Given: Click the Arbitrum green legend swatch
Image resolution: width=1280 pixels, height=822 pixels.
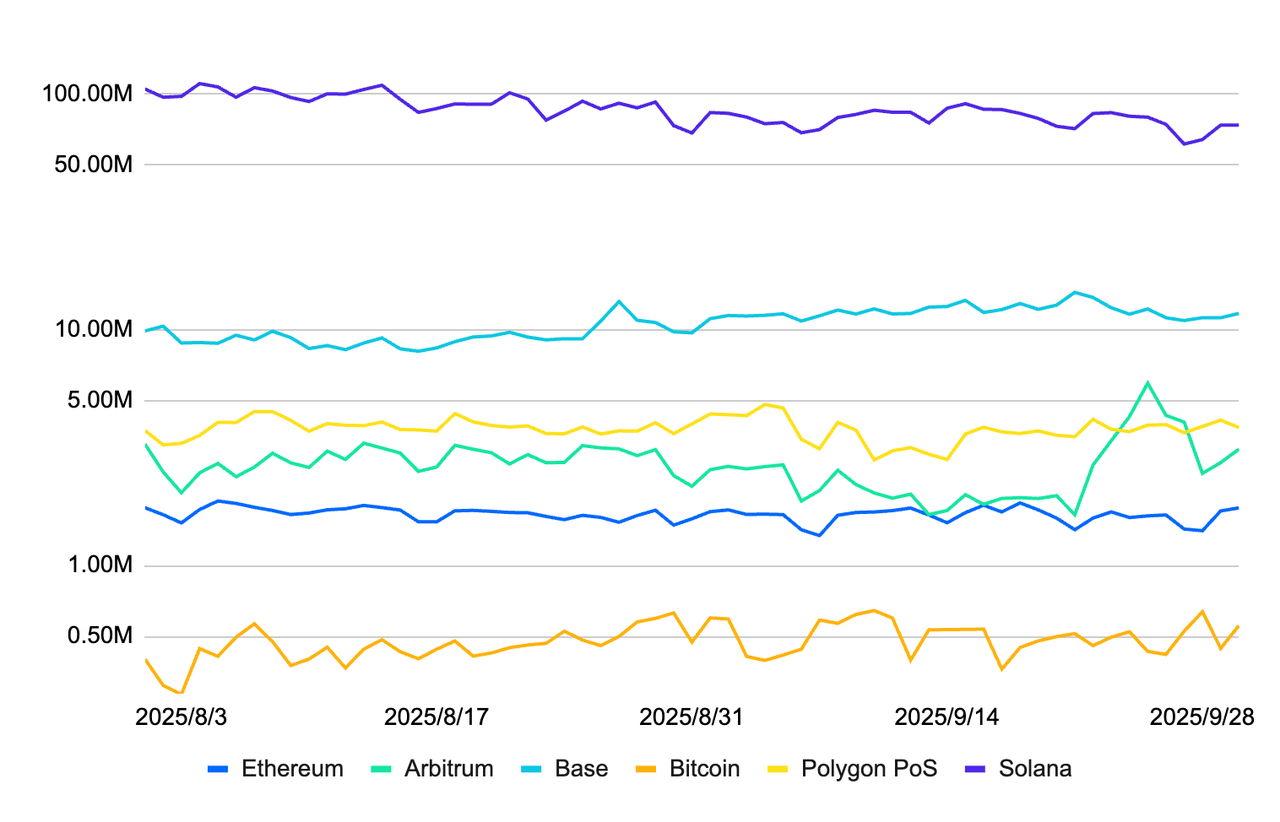Looking at the screenshot, I should (x=383, y=769).
